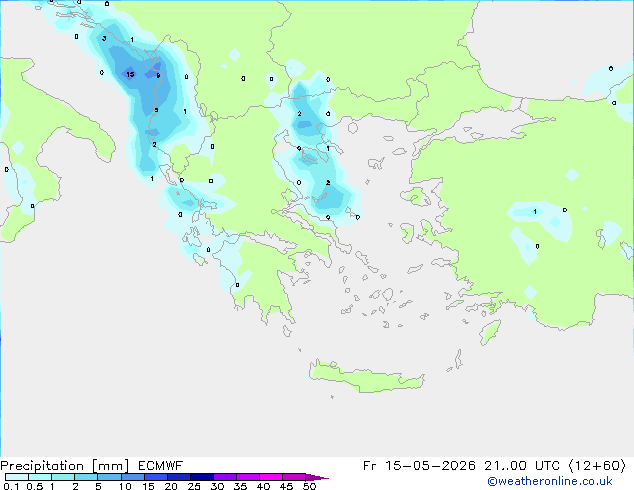This screenshot has width=634, height=490.
Task: Click the '21..00 UTC' time text
Action: (522, 466)
